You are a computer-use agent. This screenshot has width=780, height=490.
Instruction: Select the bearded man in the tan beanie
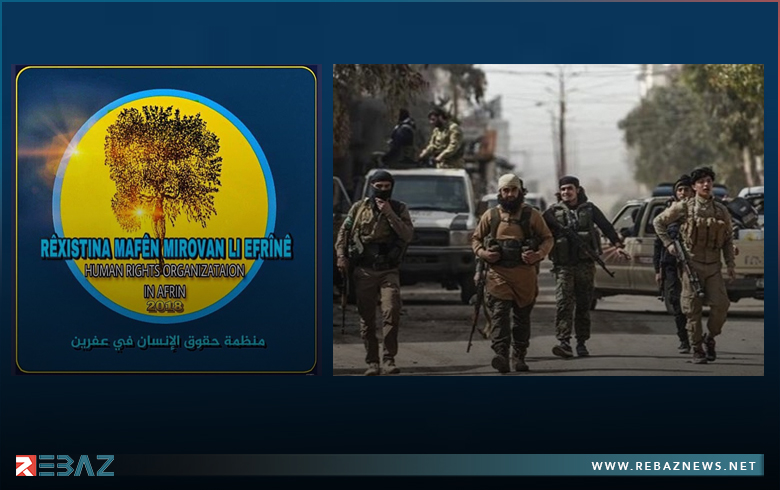point(511,265)
